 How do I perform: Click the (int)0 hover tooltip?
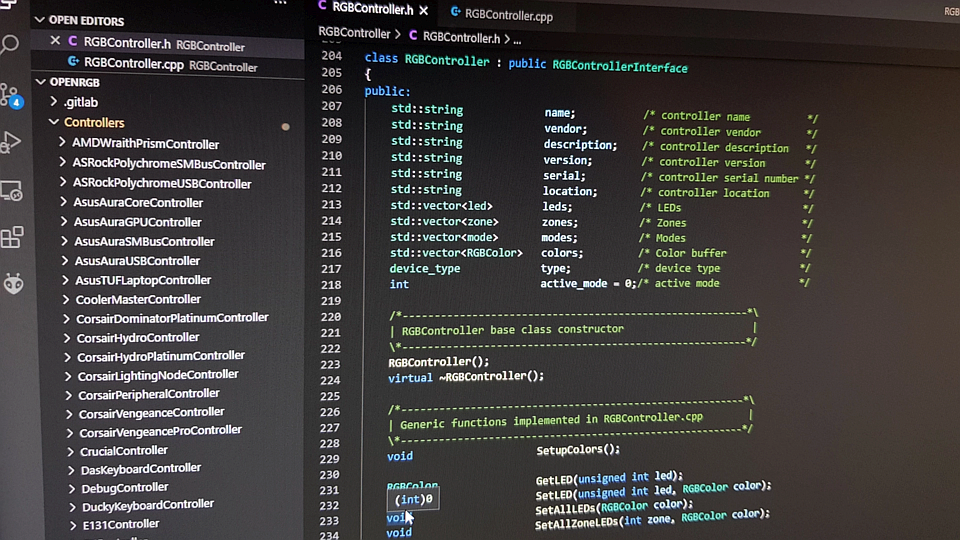[413, 500]
